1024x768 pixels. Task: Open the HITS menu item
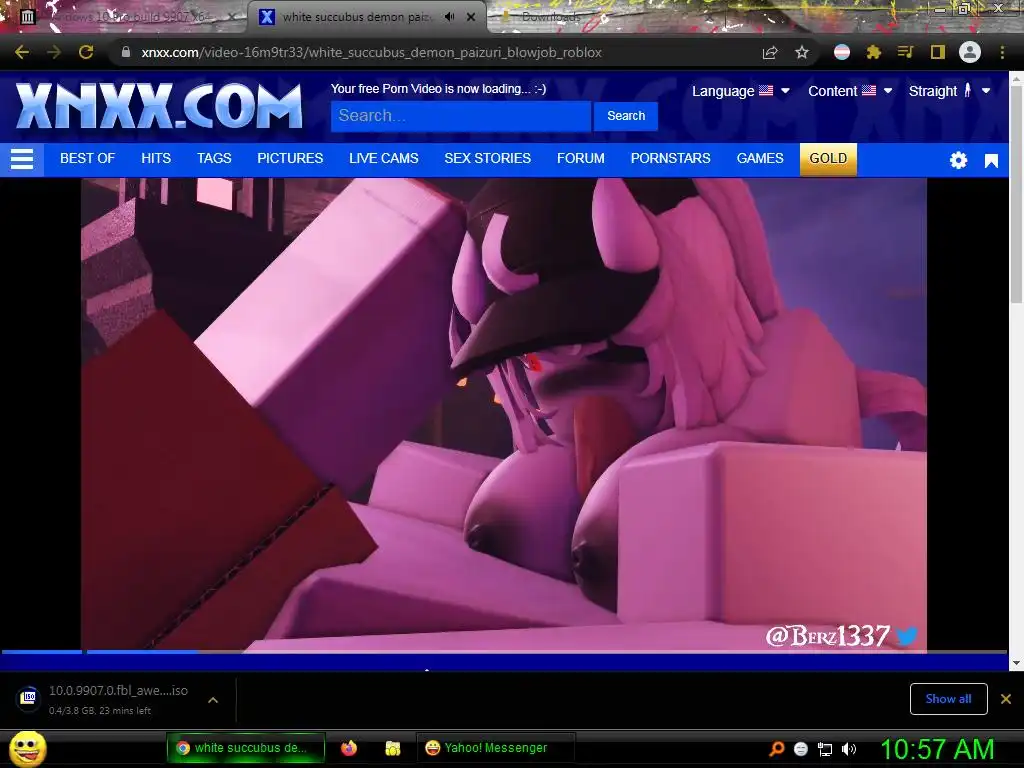click(x=156, y=159)
